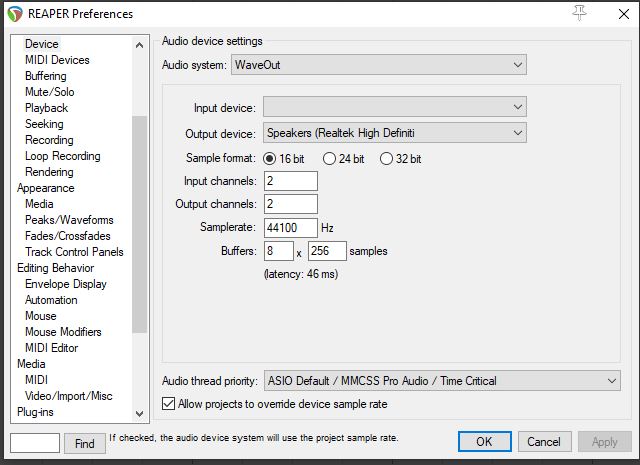The image size is (640, 465).
Task: Open Fades/Crossfades preferences page
Action: (67, 236)
